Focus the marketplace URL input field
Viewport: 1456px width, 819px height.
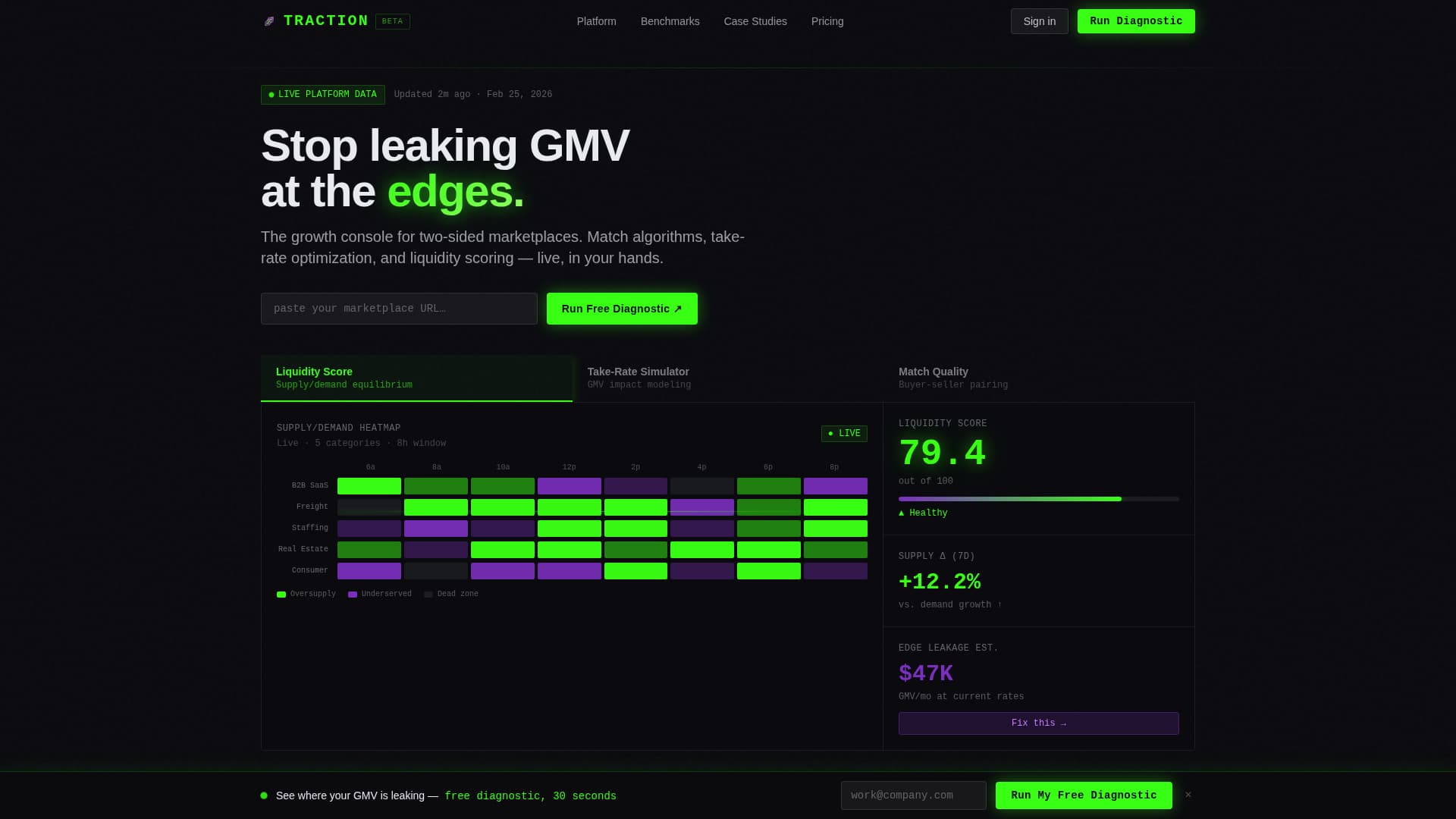399,309
